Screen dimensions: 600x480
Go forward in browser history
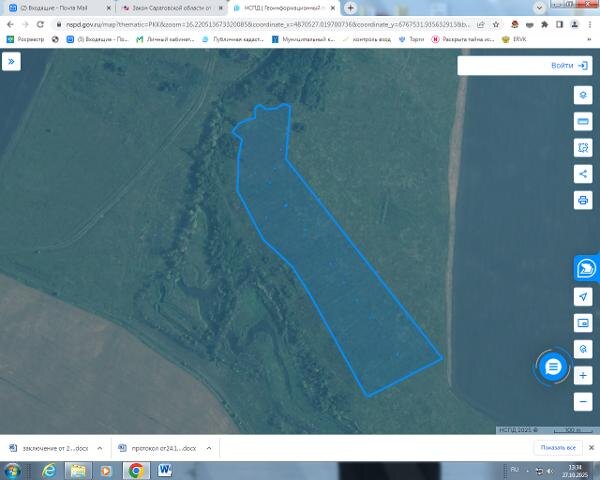(25, 24)
